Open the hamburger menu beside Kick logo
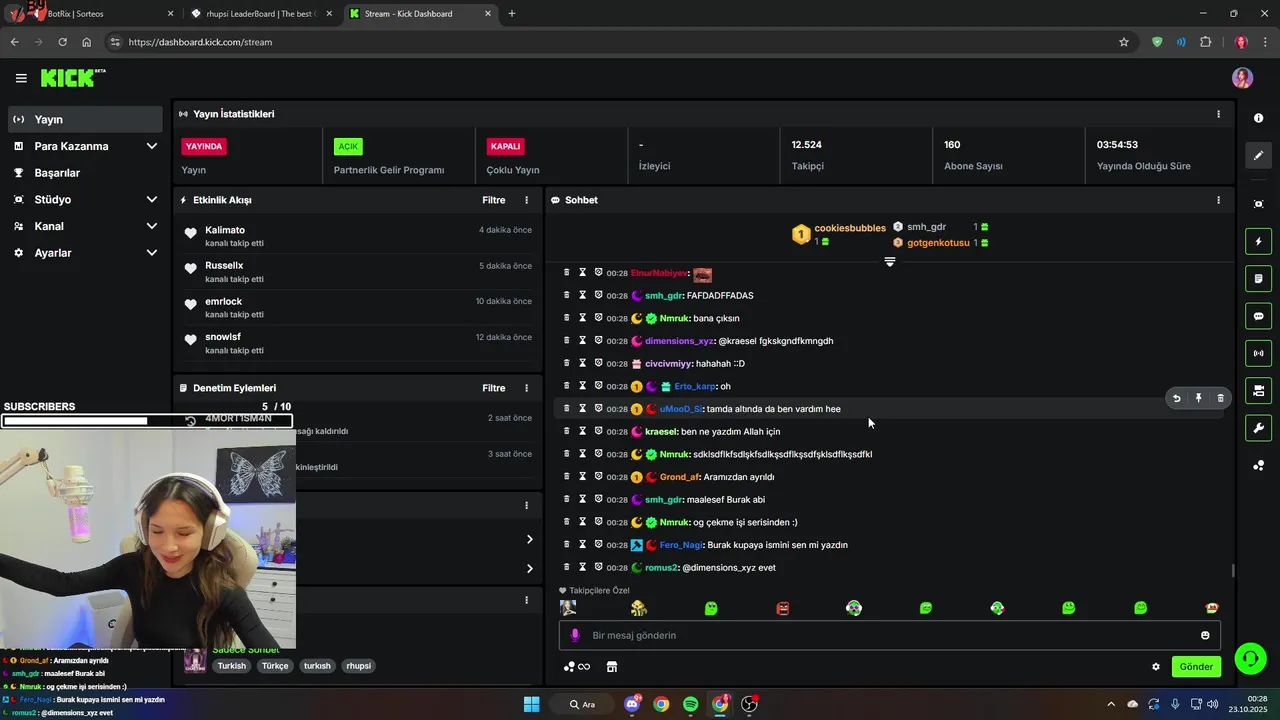The image size is (1280, 720). pos(21,78)
